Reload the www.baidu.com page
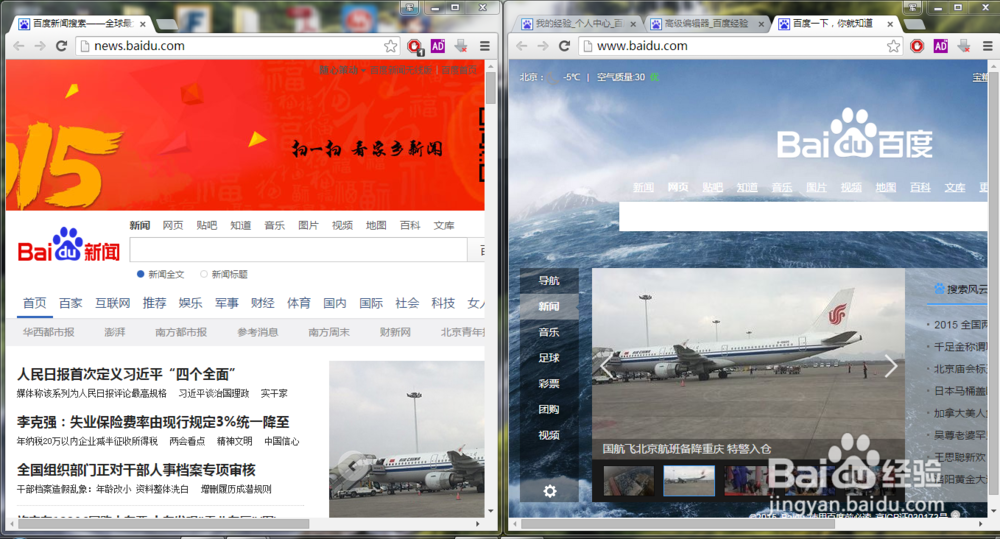1000x539 pixels. 564,46
